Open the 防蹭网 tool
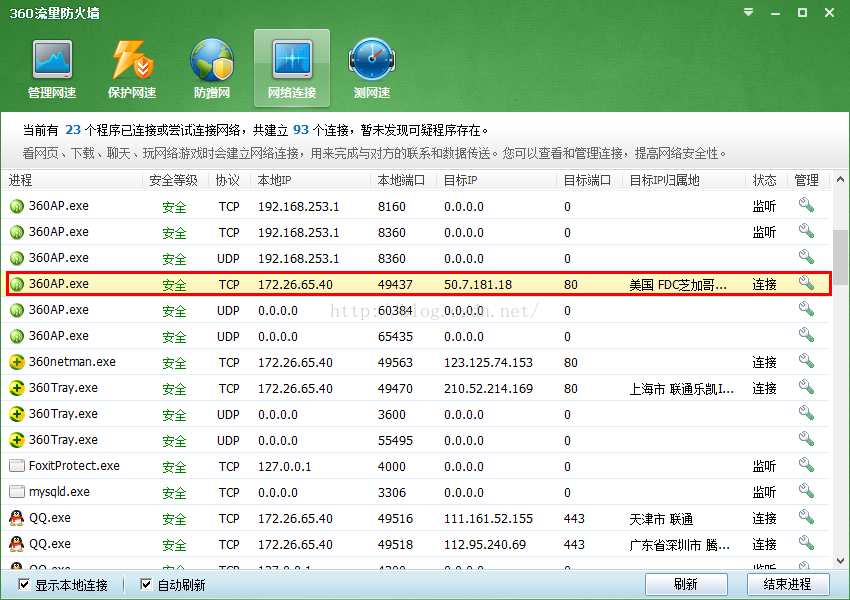Viewport: 850px width, 600px height. (x=212, y=69)
